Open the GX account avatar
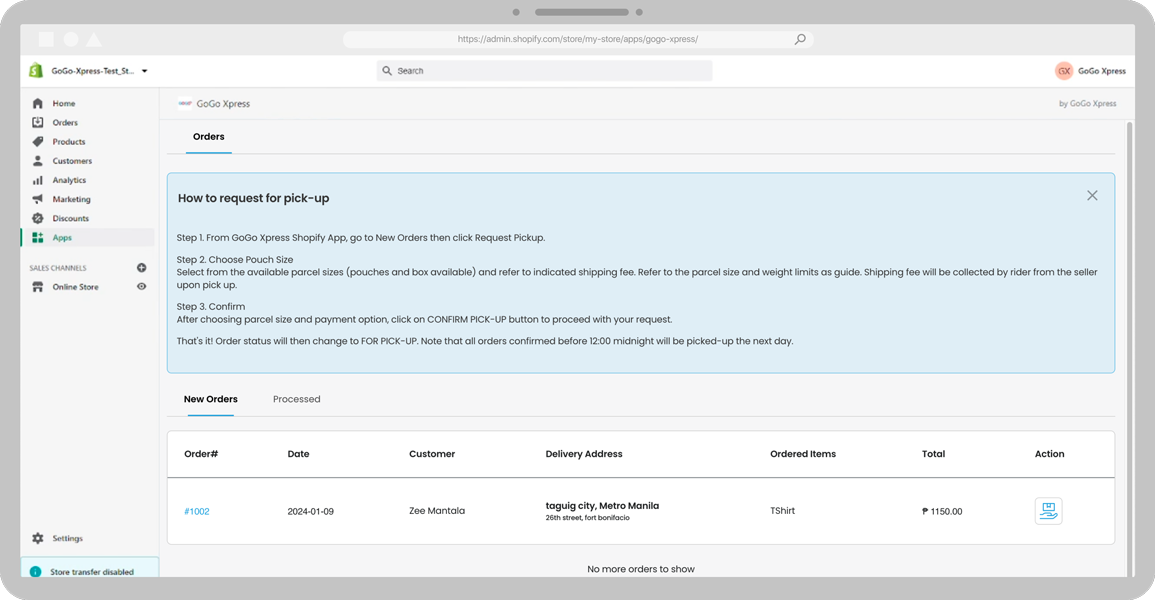The width and height of the screenshot is (1155, 600). [x=1064, y=71]
